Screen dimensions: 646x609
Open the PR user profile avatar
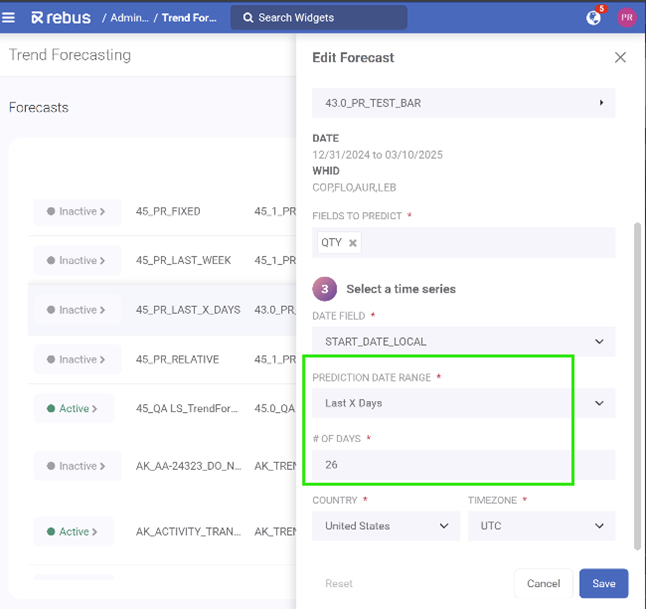coord(627,17)
